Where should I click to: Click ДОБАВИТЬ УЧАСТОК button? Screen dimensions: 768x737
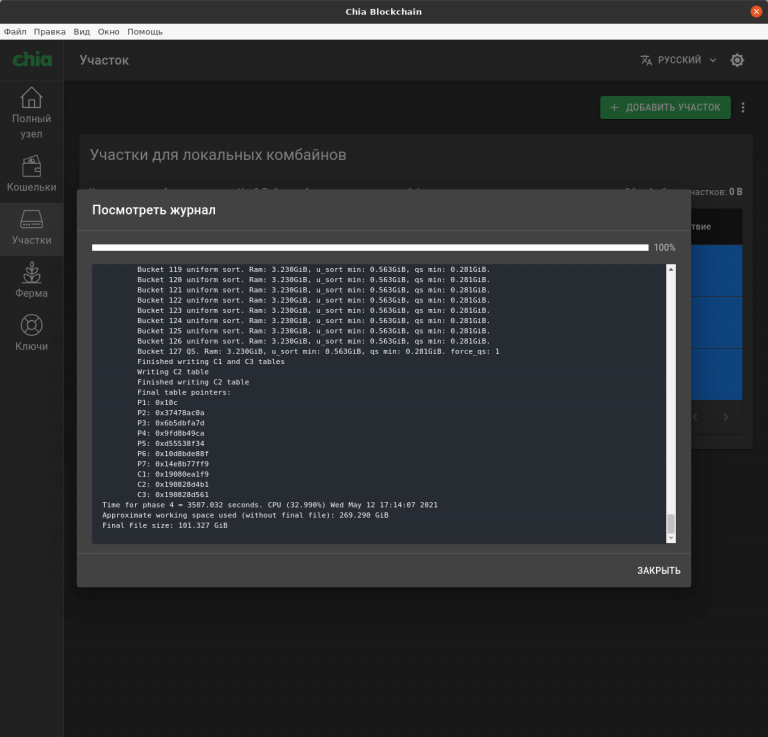(665, 107)
